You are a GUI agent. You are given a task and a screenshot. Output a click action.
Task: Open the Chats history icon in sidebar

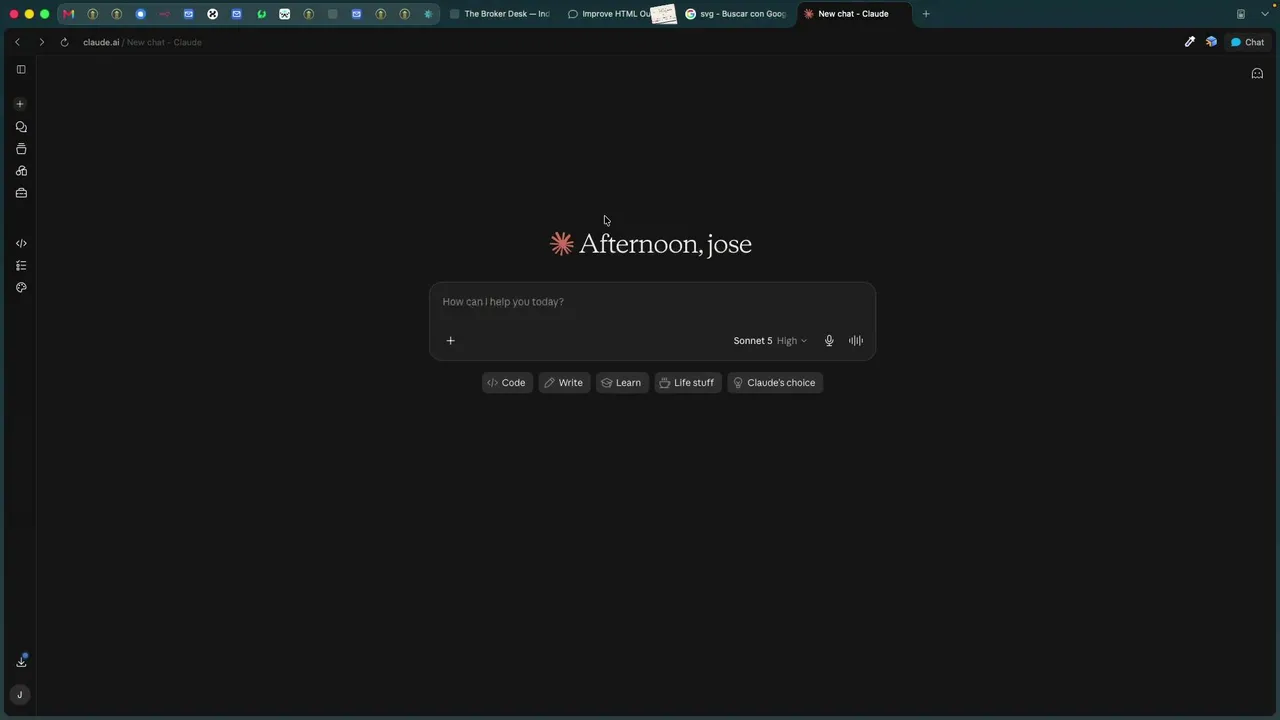tap(21, 127)
